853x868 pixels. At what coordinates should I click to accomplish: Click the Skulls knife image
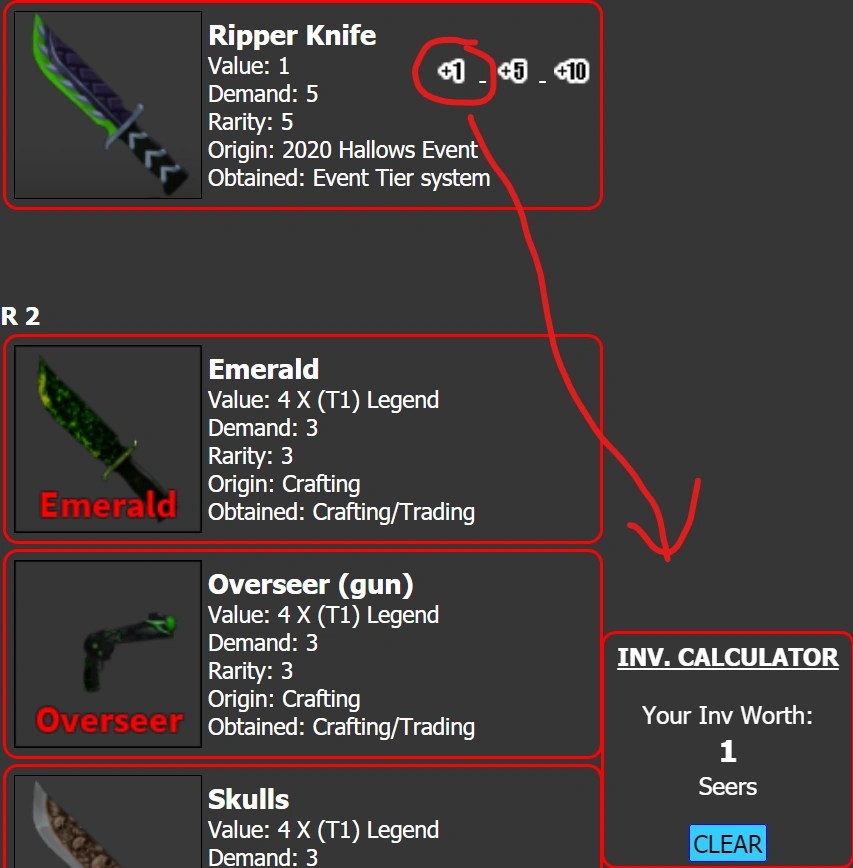point(108,822)
